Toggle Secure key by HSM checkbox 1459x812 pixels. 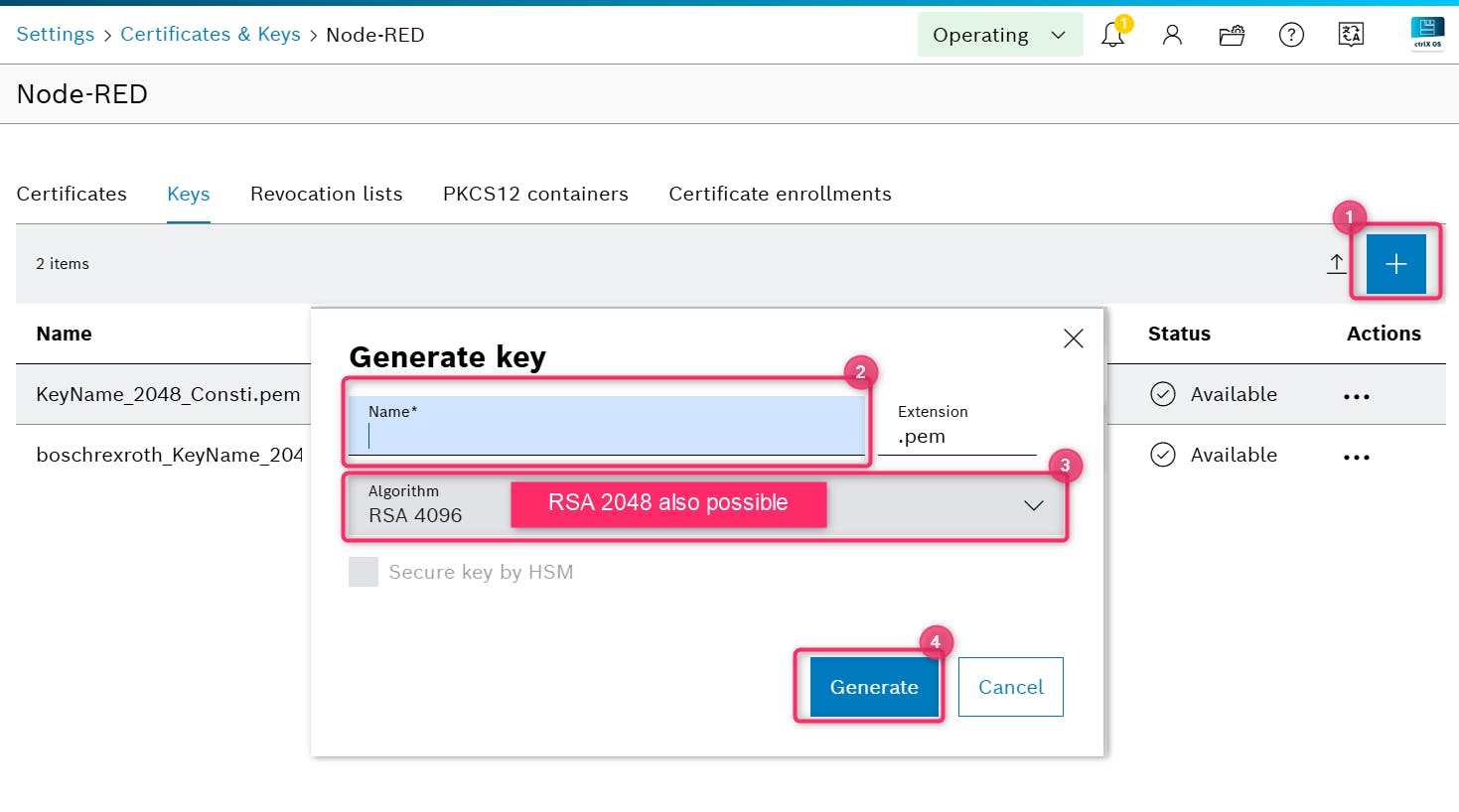[364, 572]
